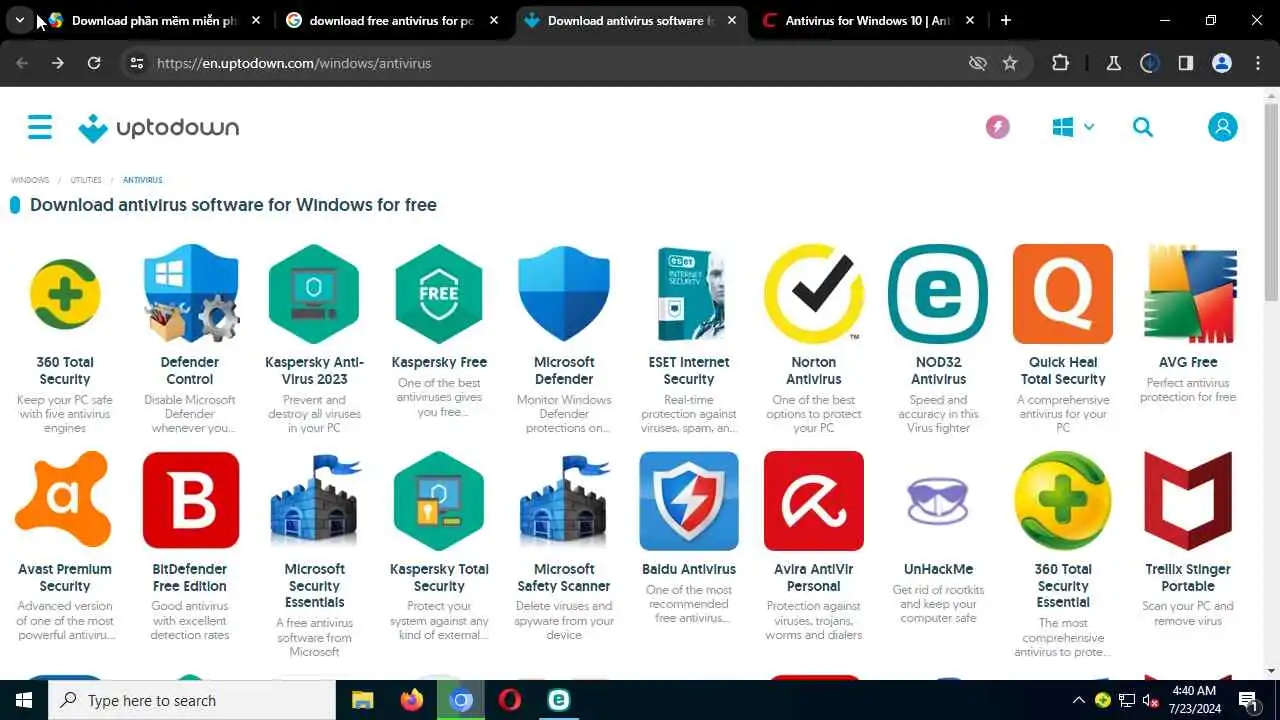Image resolution: width=1280 pixels, height=720 pixels.
Task: Open the Trellix Stinger Portable icon
Action: click(1188, 500)
